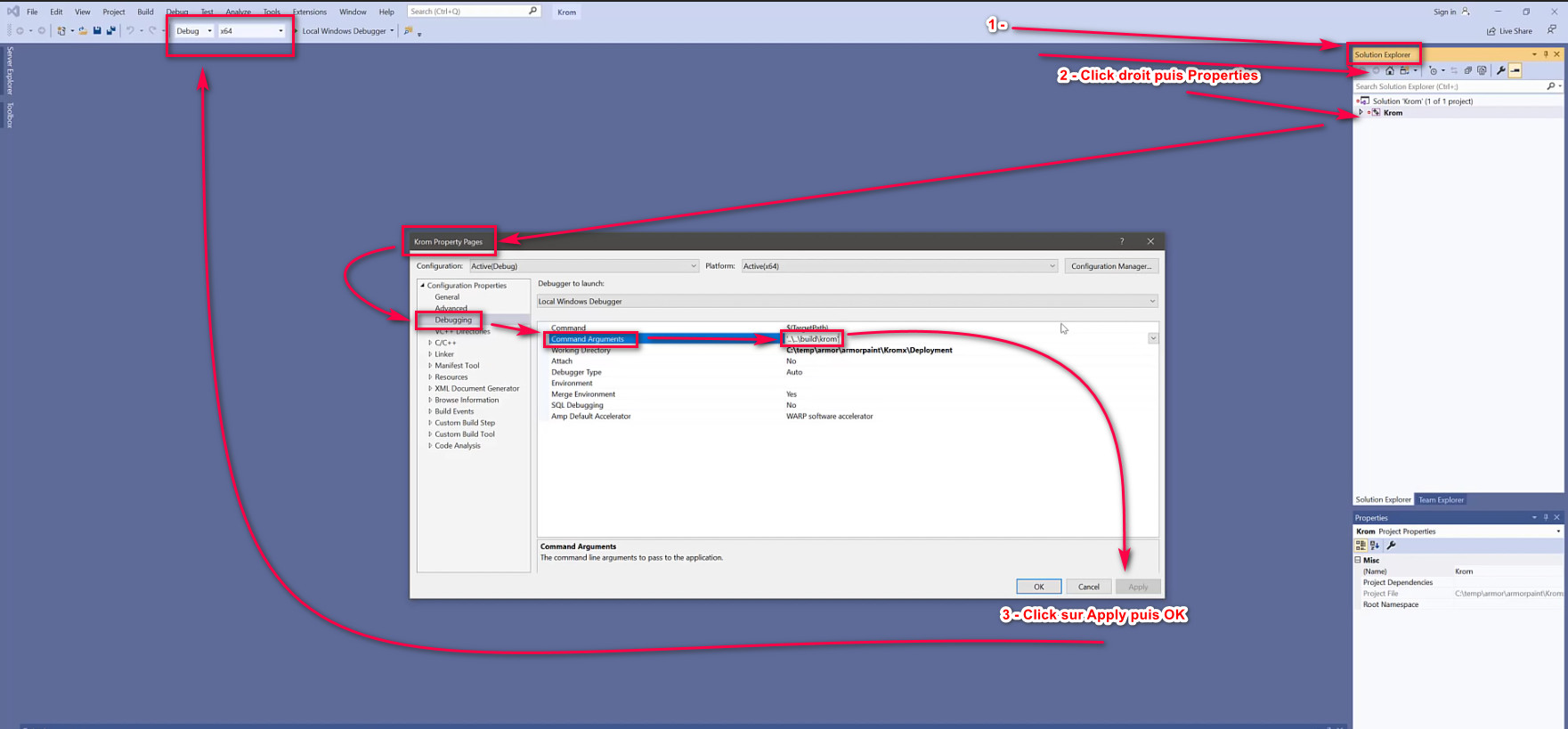The height and width of the screenshot is (729, 1568).
Task: Click the New Project toolbar icon
Action: (61, 30)
